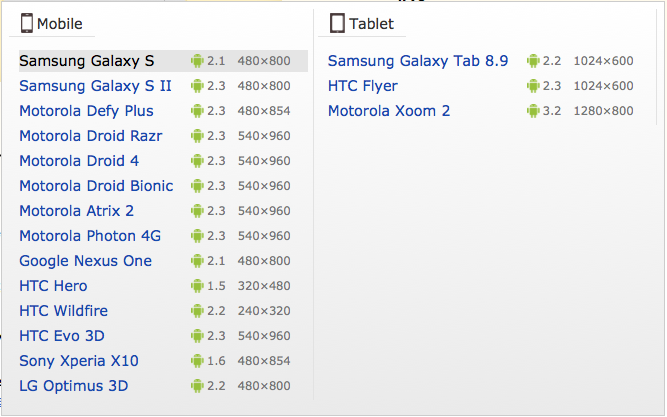Screen dimensions: 667x417
Task: Click the Tablet category heading
Action: [371, 23]
